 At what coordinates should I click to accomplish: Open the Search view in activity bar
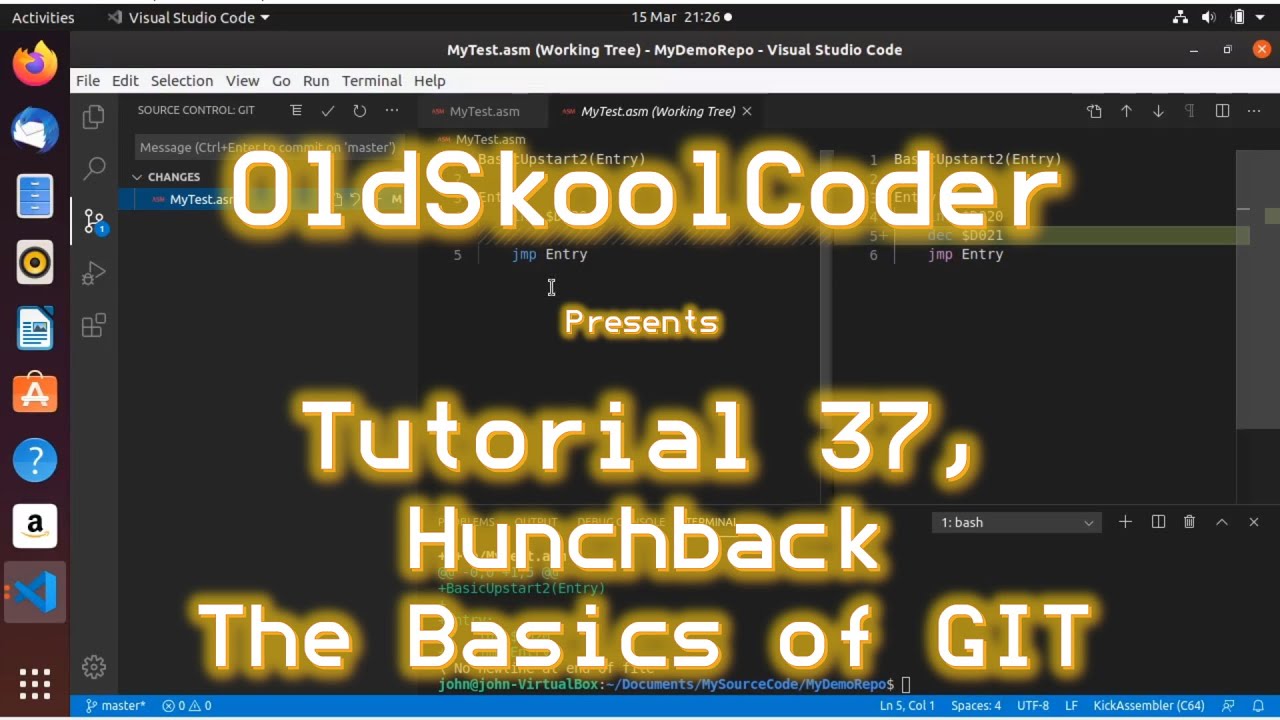point(94,168)
